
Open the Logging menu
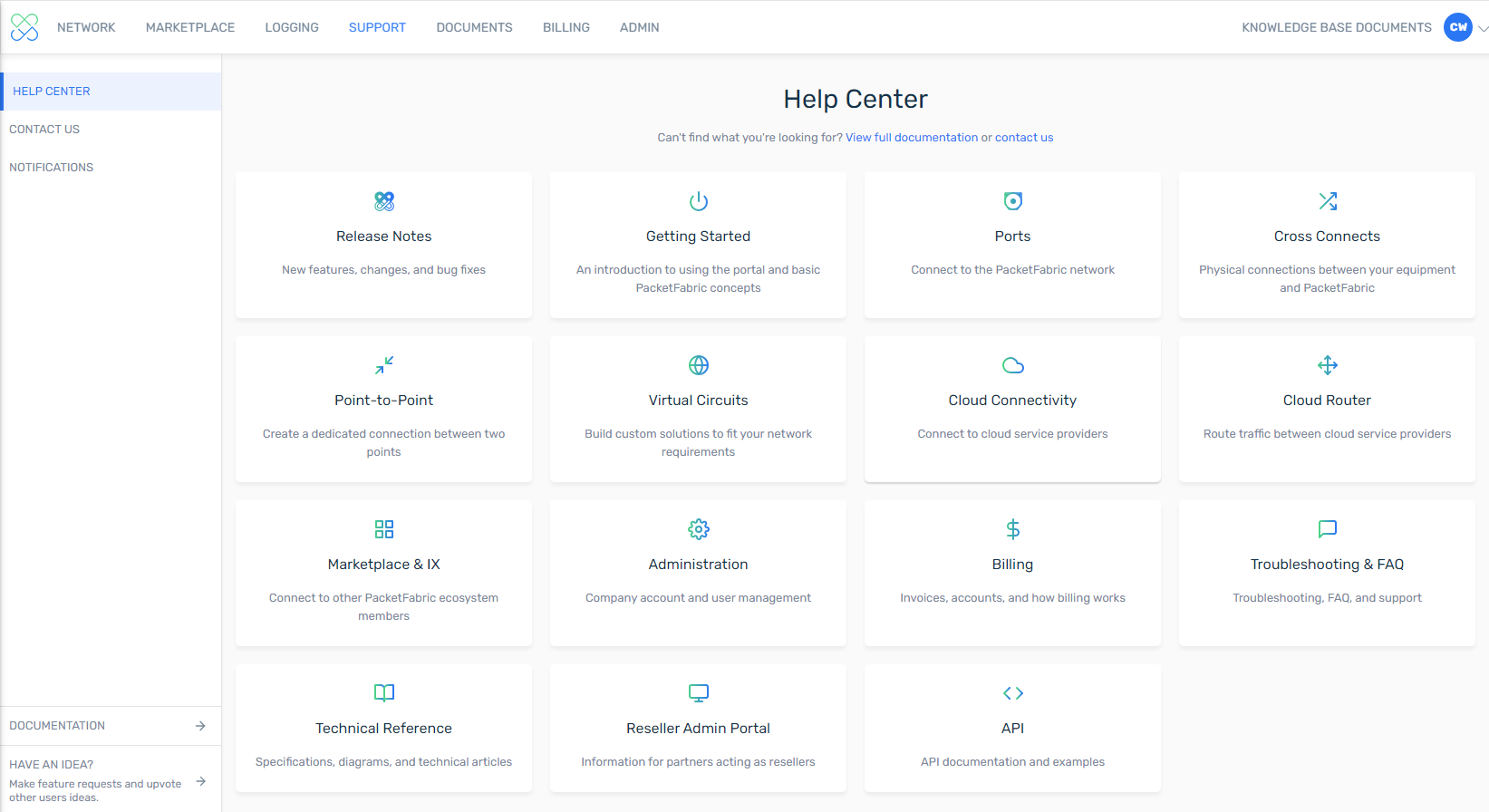[292, 27]
